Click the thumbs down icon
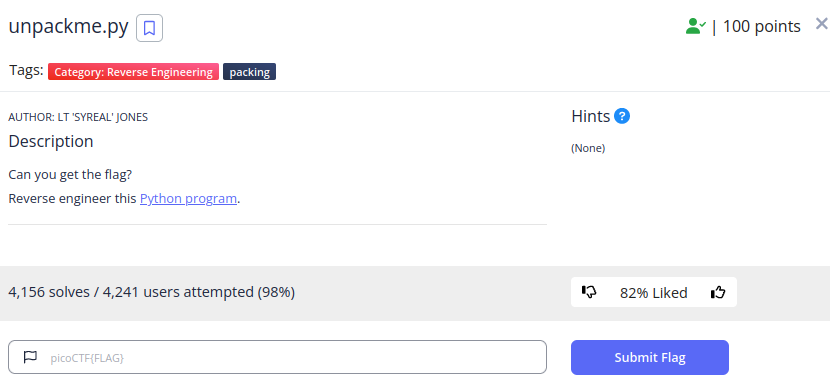This screenshot has width=830, height=387. (589, 292)
